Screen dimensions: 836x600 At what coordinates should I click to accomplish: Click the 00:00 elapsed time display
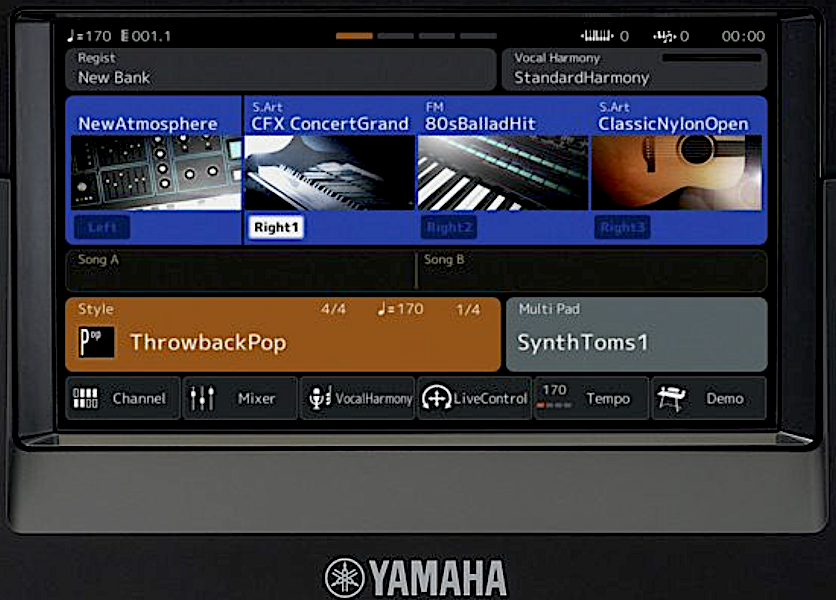743,36
